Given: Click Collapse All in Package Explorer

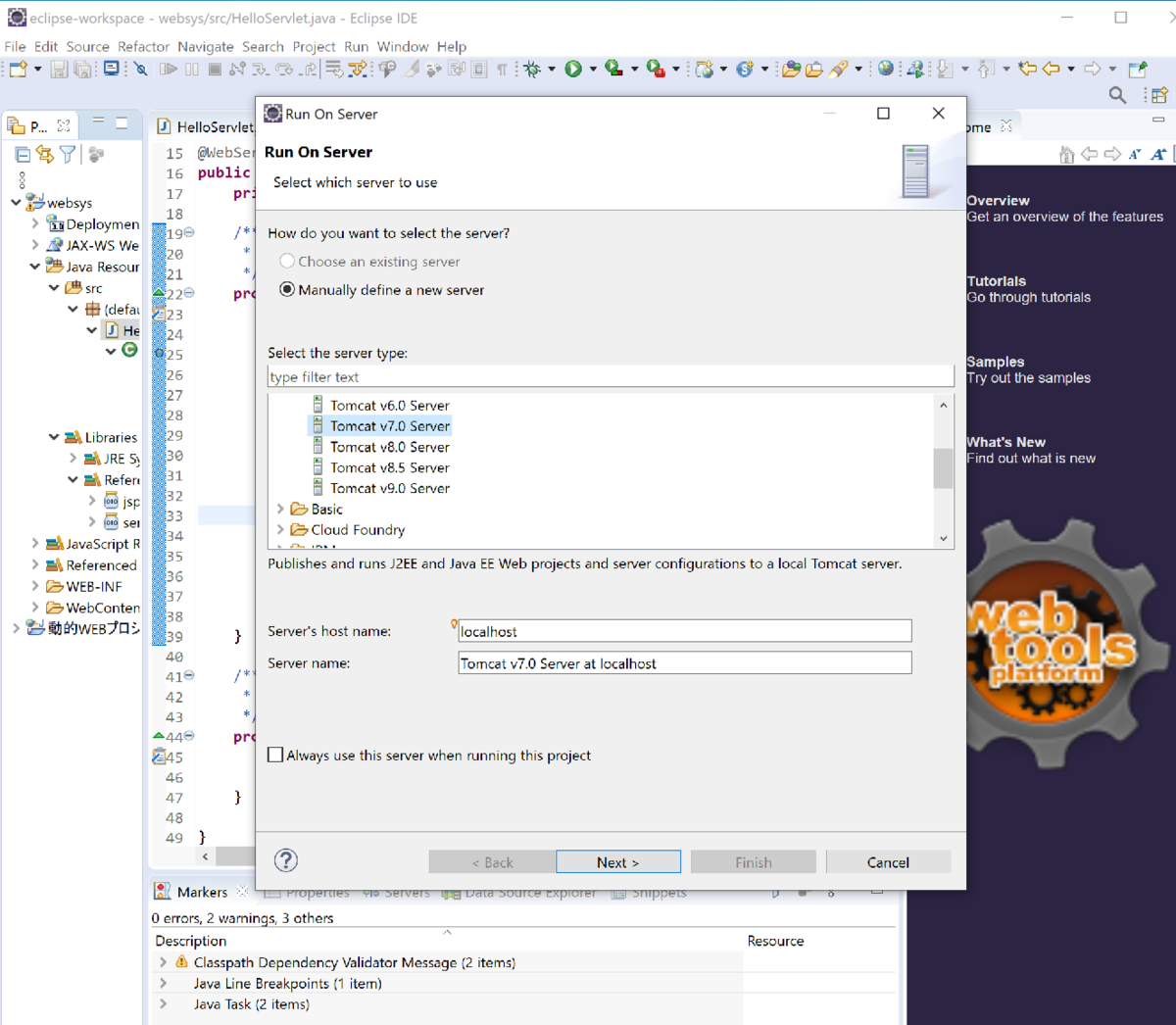Looking at the screenshot, I should point(23,154).
